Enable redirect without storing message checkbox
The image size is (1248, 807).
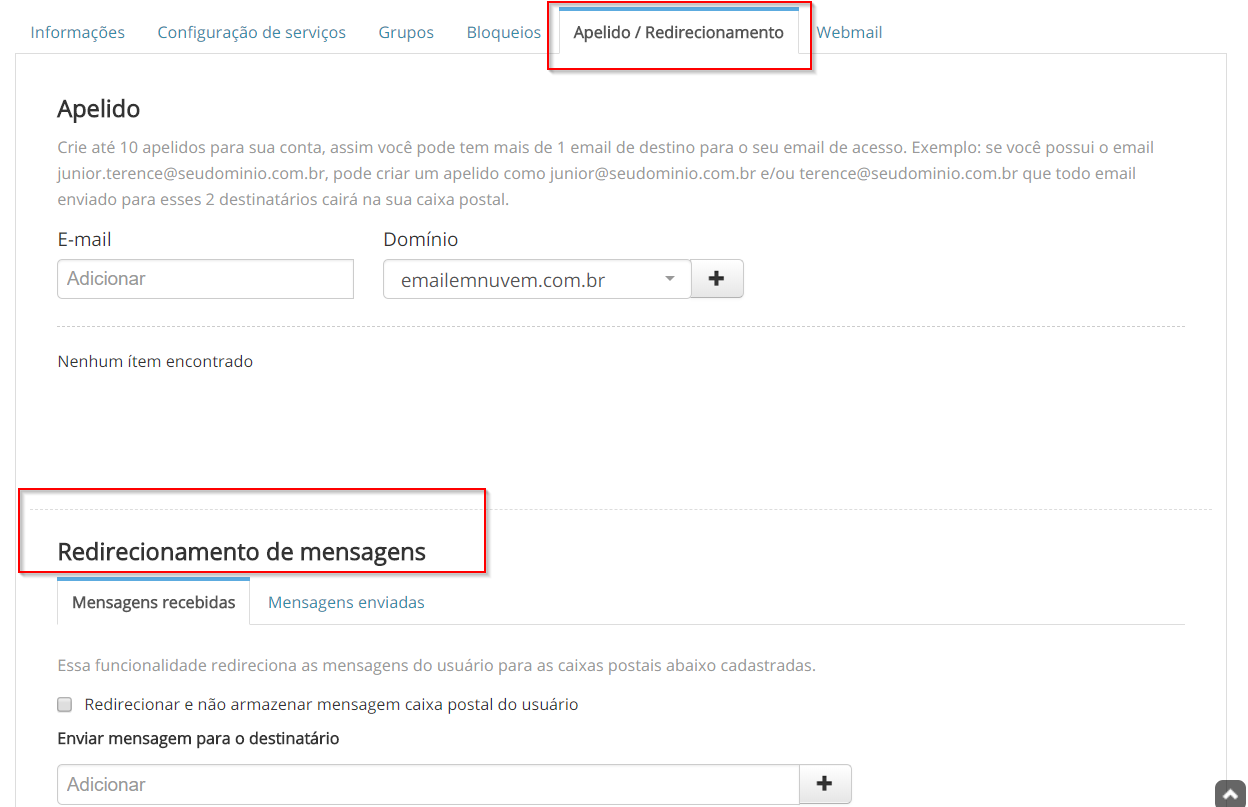click(65, 704)
